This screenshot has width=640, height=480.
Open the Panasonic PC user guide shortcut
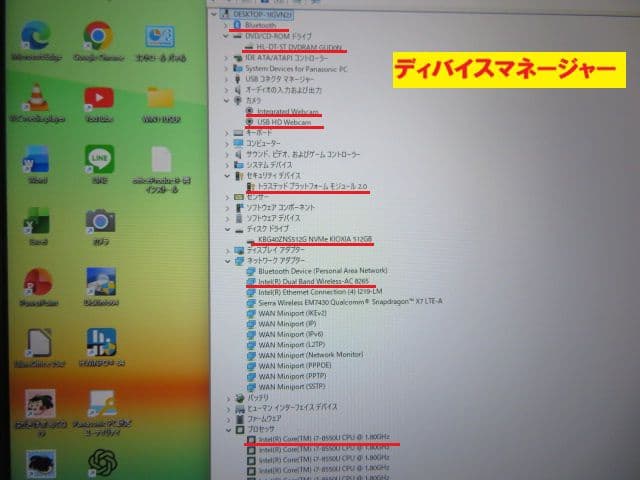point(102,405)
